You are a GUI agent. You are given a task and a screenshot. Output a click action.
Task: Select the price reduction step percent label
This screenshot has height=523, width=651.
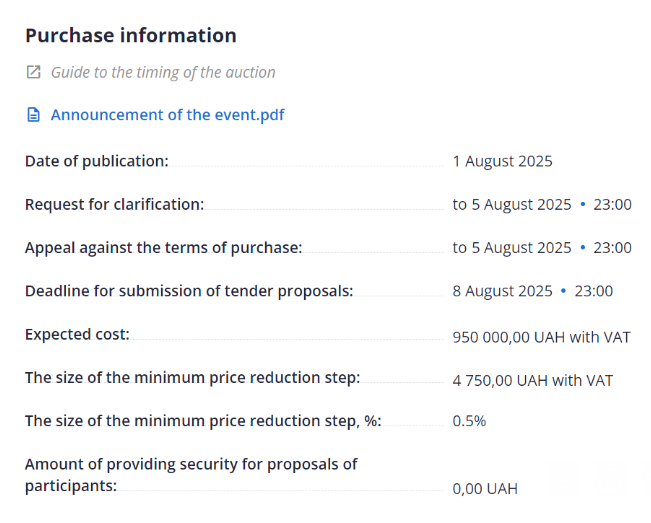[203, 421]
